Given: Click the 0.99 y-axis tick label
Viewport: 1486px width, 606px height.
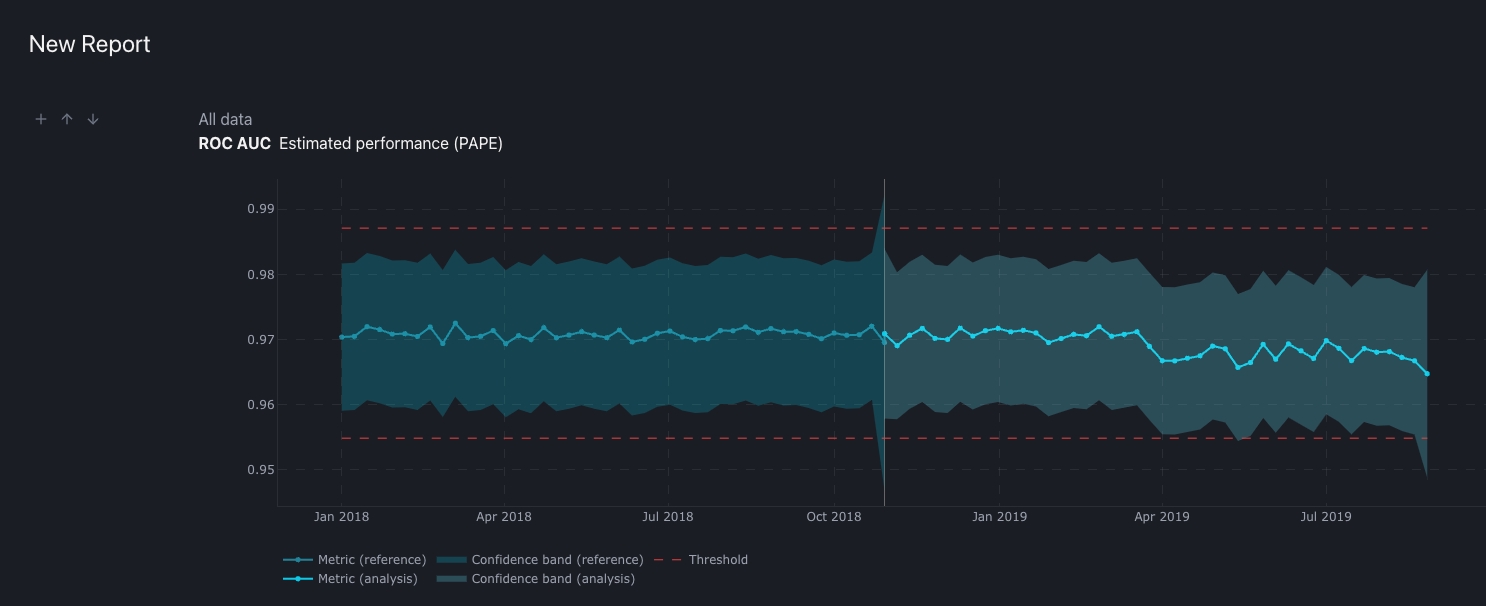Looking at the screenshot, I should (x=260, y=210).
